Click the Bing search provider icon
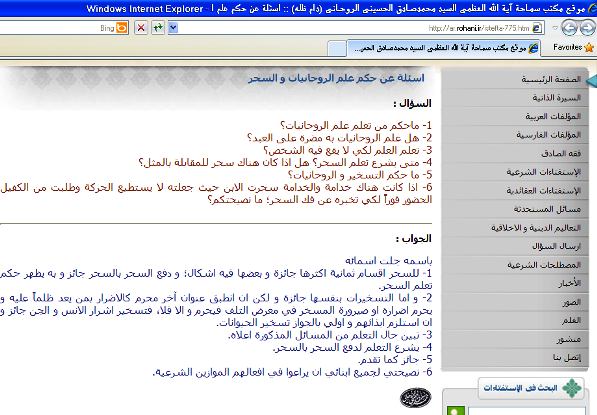 coord(122,27)
